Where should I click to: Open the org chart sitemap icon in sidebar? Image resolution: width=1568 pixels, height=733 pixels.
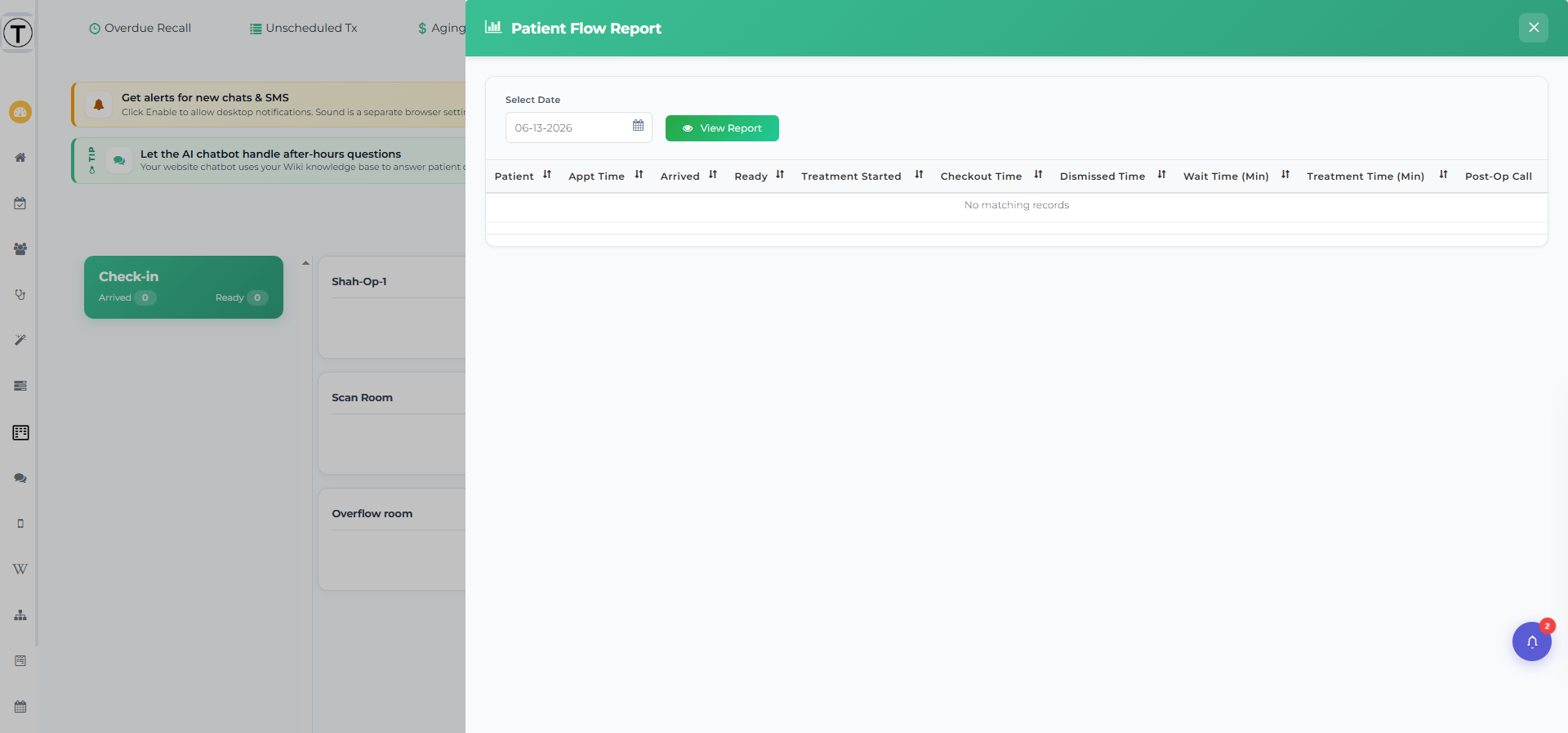(x=20, y=615)
